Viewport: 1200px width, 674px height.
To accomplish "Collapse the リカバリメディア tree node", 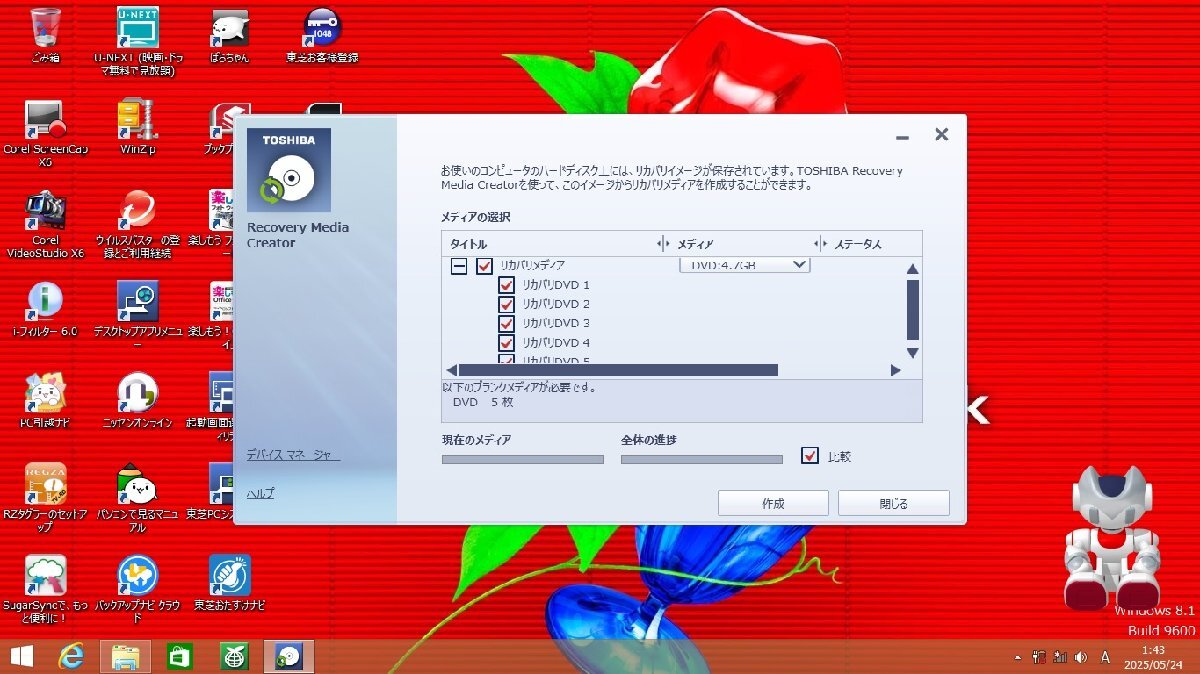I will 458,266.
